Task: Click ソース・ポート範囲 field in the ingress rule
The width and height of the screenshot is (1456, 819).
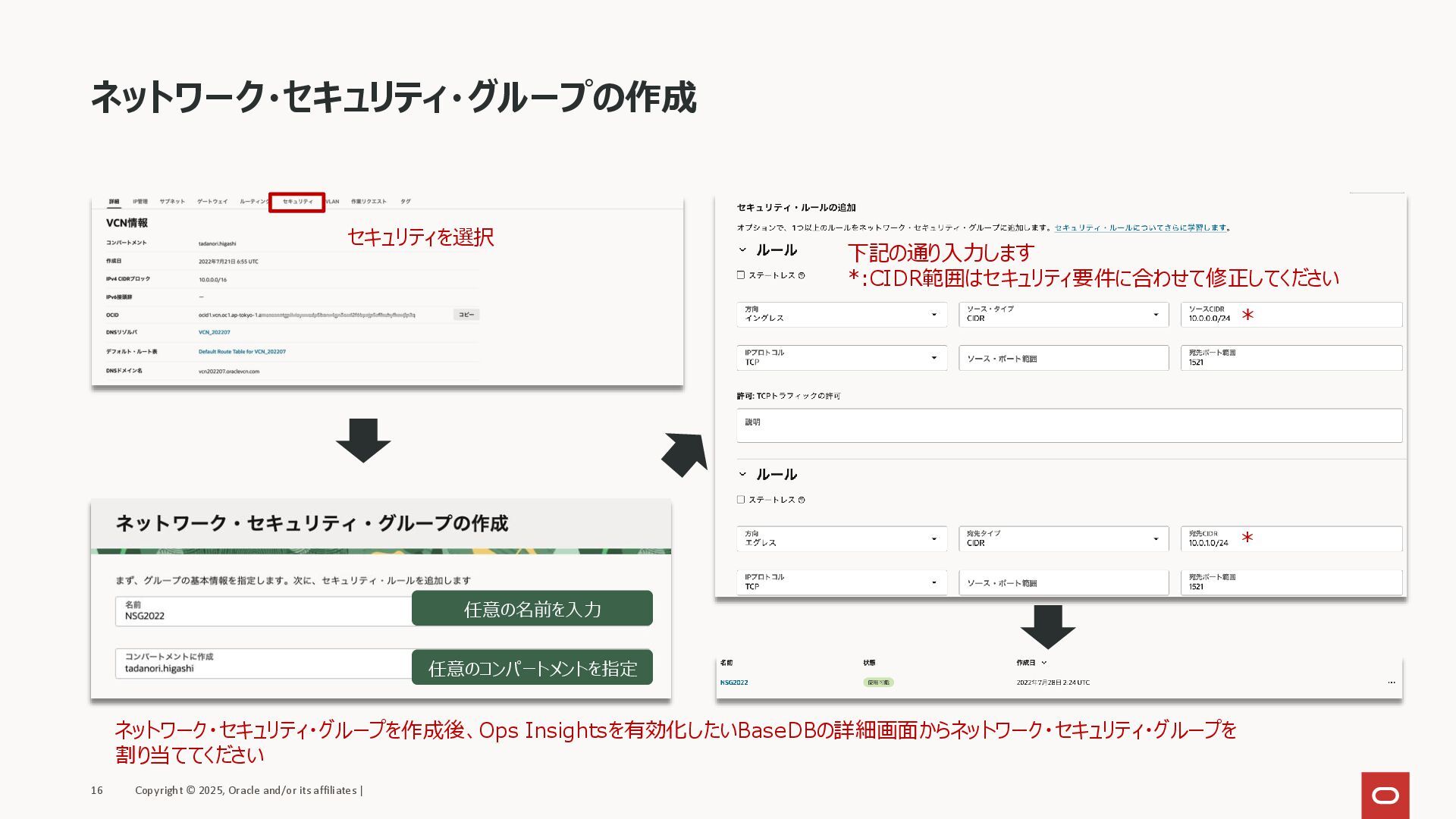Action: coord(1063,358)
